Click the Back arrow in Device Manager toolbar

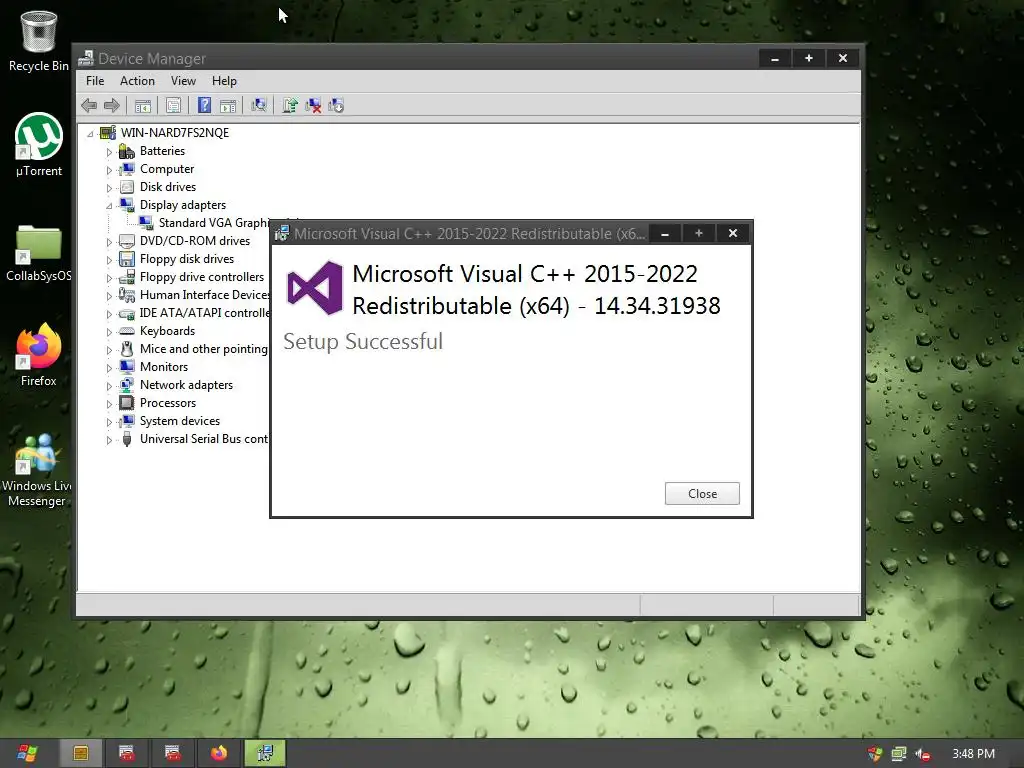pyautogui.click(x=89, y=105)
